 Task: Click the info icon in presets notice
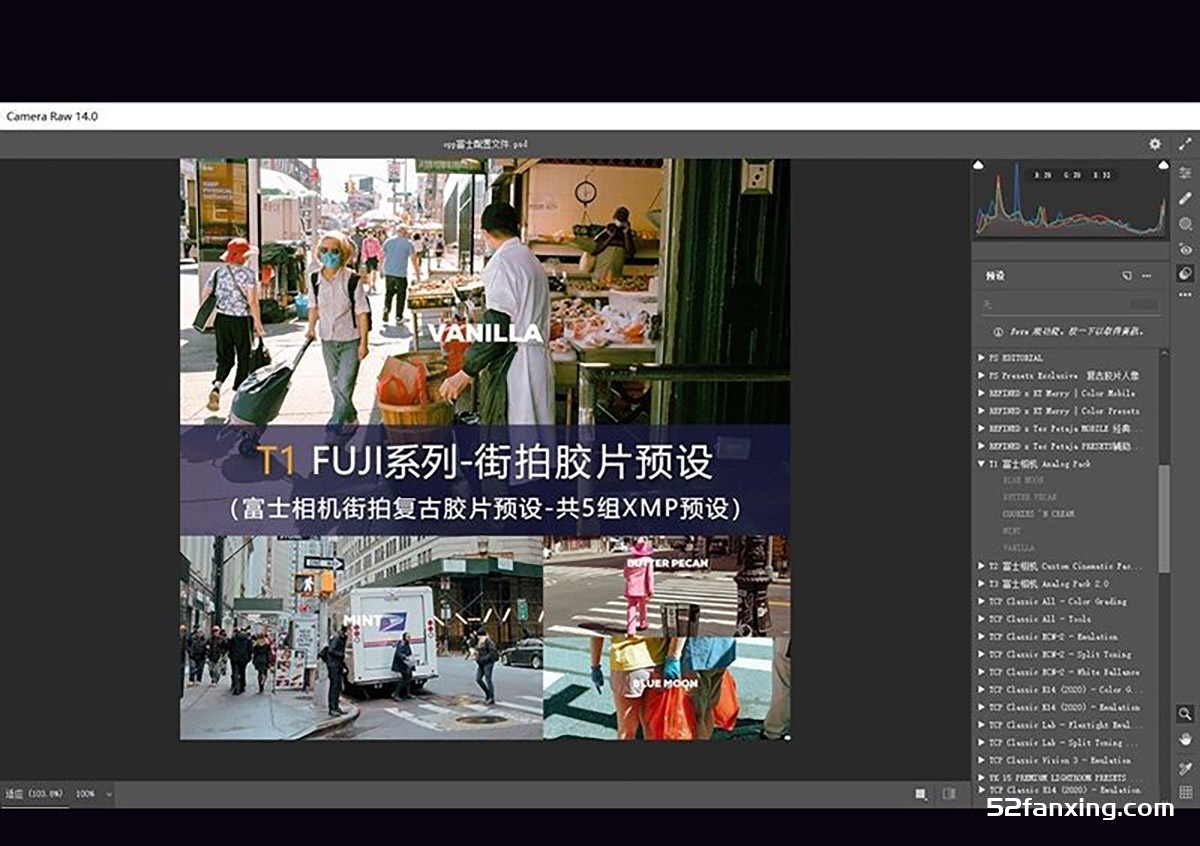[998, 331]
